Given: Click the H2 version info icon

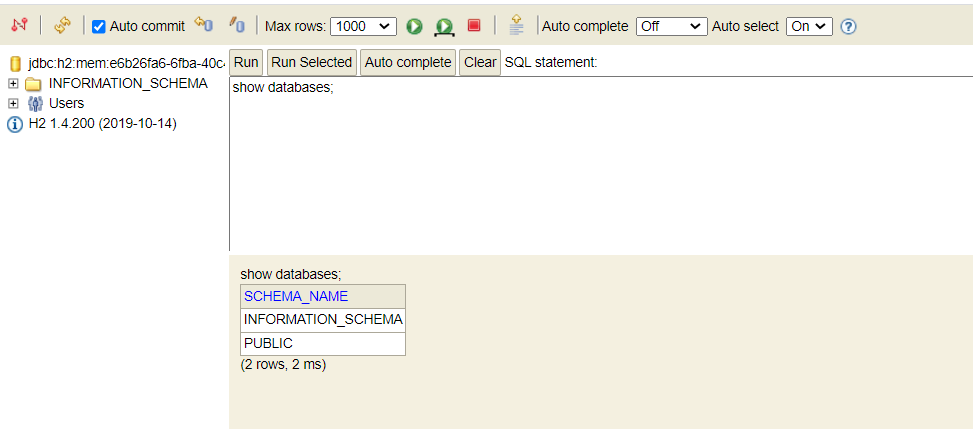Looking at the screenshot, I should (x=15, y=124).
